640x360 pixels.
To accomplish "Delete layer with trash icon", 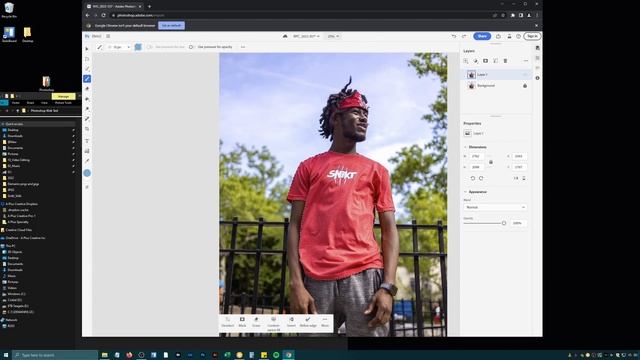I will point(505,61).
